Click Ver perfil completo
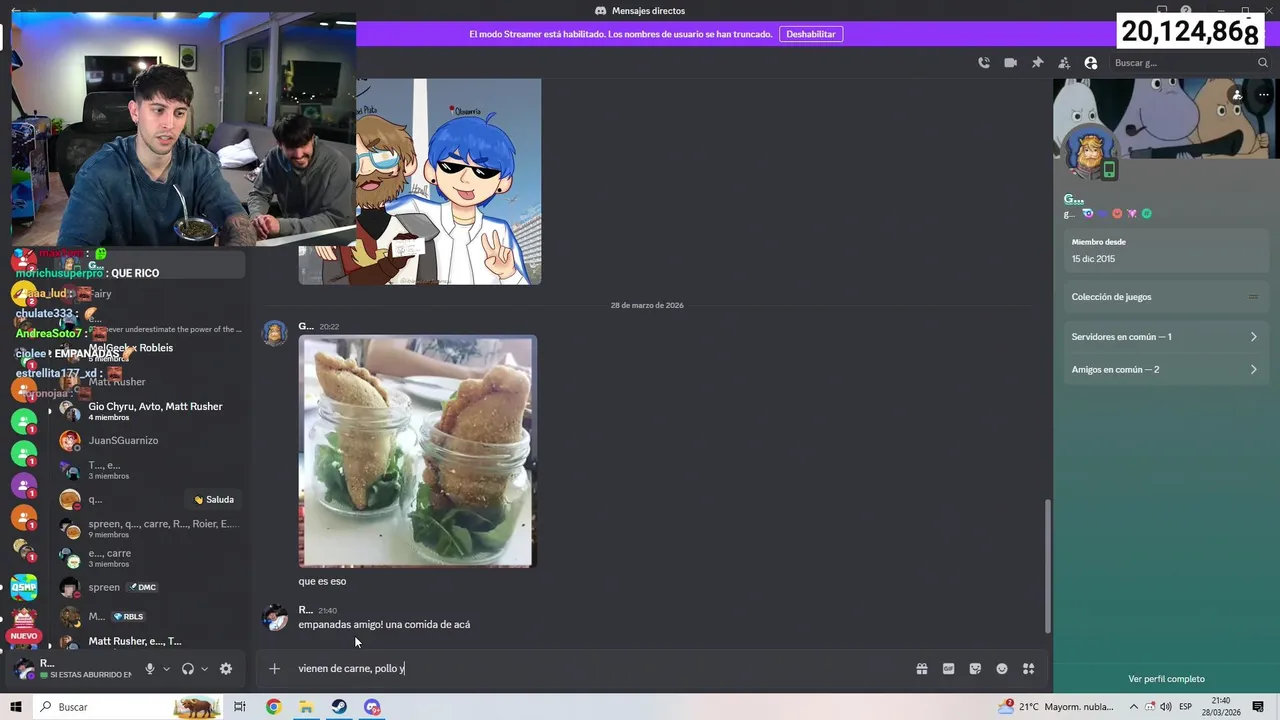This screenshot has height=720, width=1280. click(x=1166, y=679)
